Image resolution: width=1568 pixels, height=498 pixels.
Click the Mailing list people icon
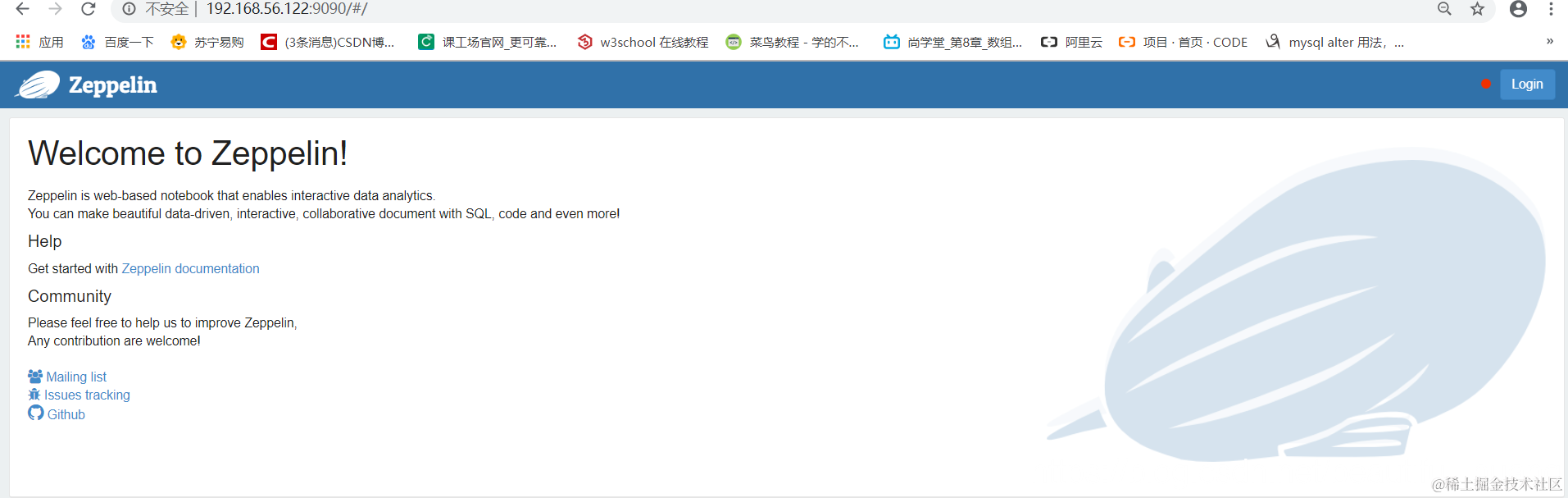click(x=35, y=377)
